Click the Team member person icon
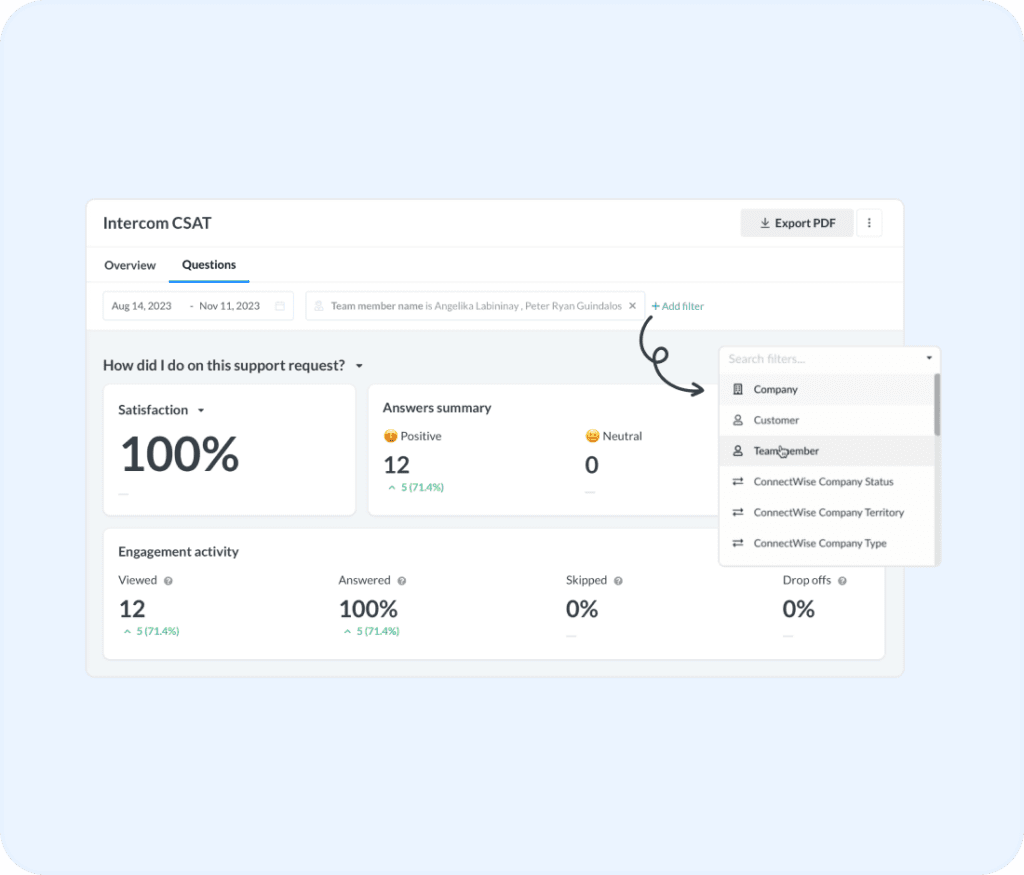 pyautogui.click(x=739, y=451)
